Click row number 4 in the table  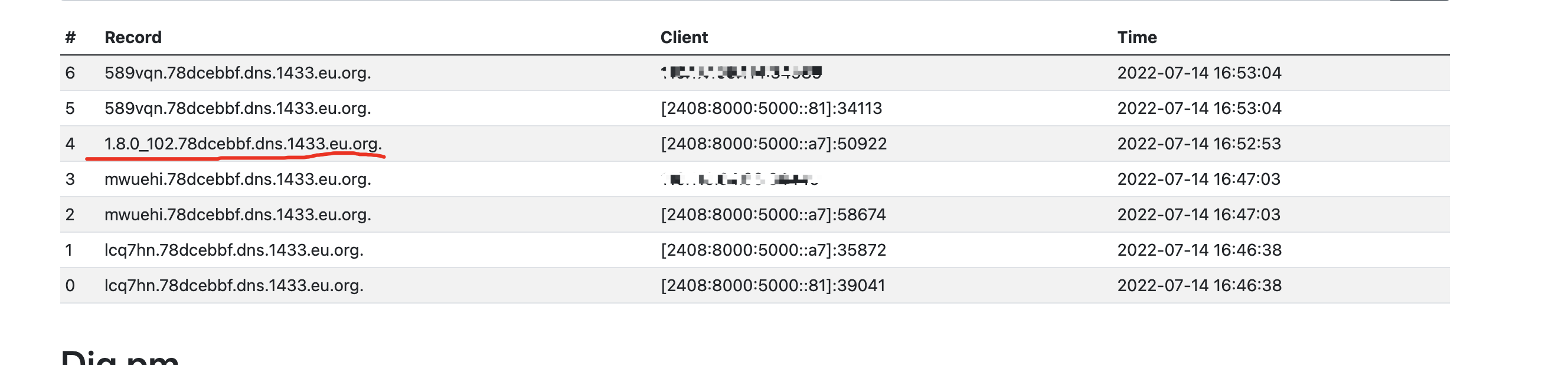tap(70, 144)
